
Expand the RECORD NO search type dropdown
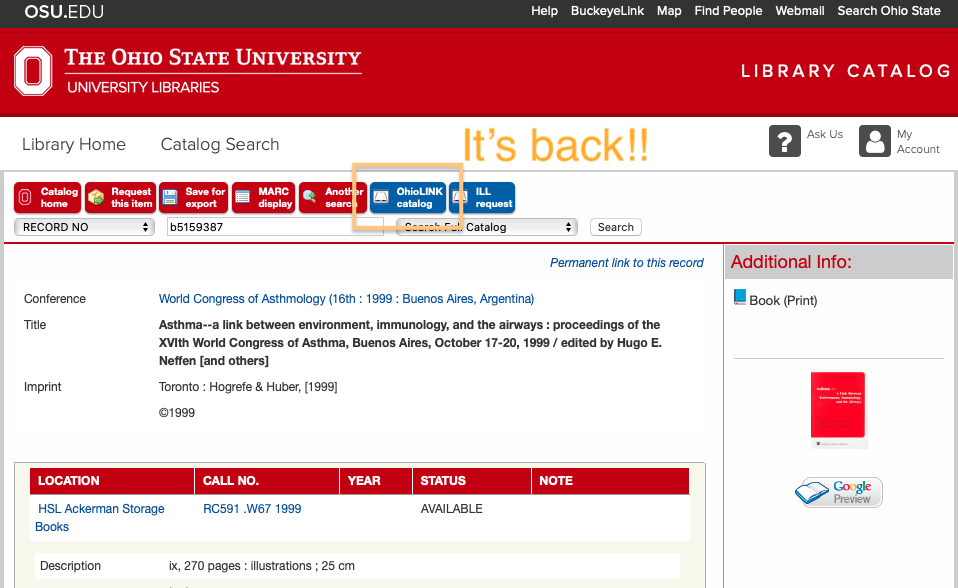click(x=84, y=227)
